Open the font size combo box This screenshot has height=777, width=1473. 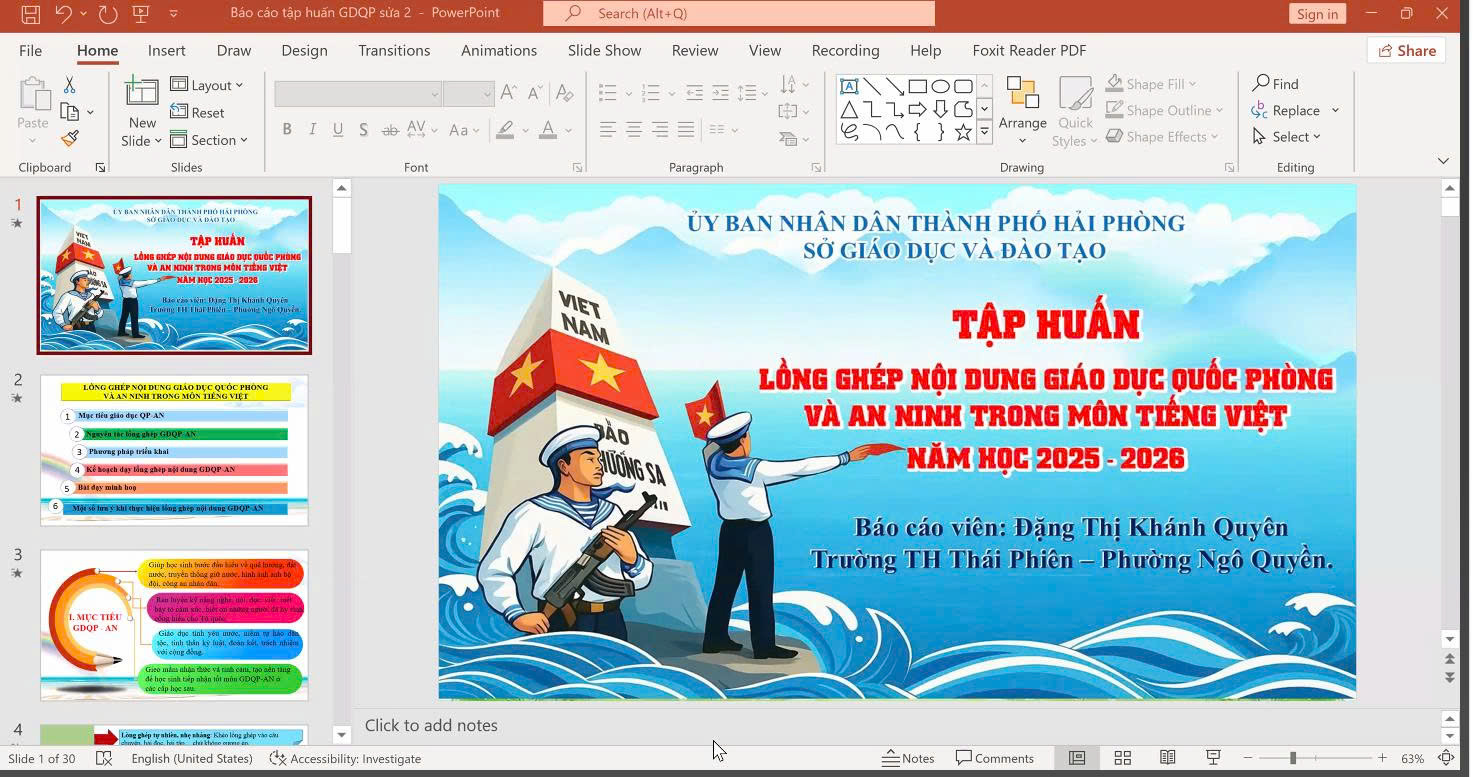tap(468, 94)
